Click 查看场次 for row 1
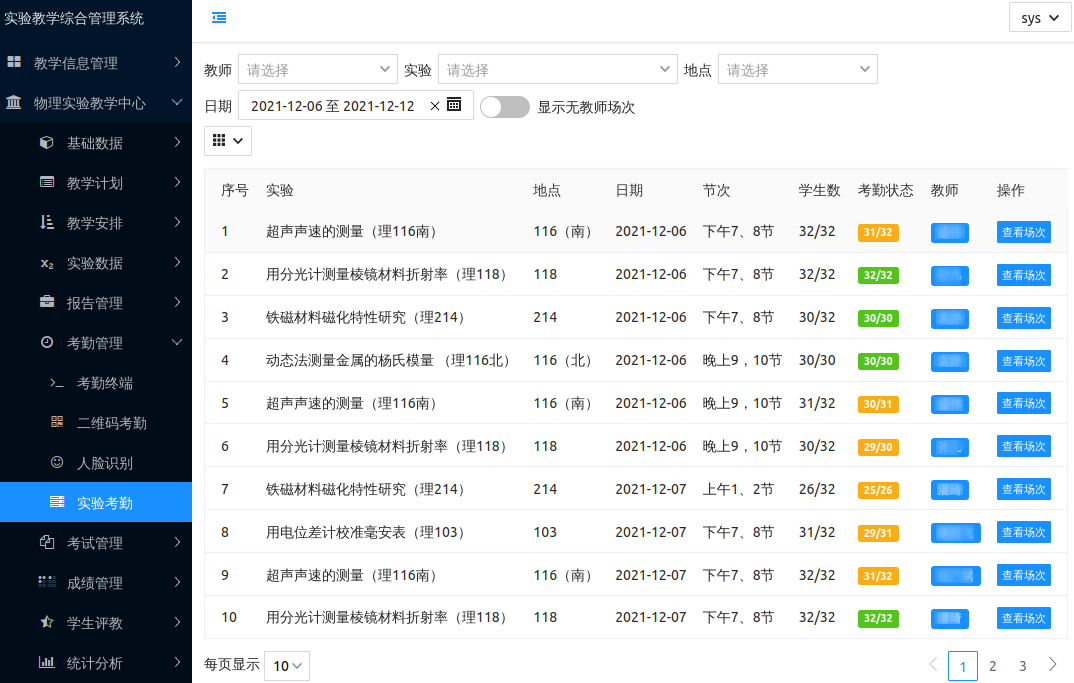The image size is (1074, 683). (x=1023, y=232)
